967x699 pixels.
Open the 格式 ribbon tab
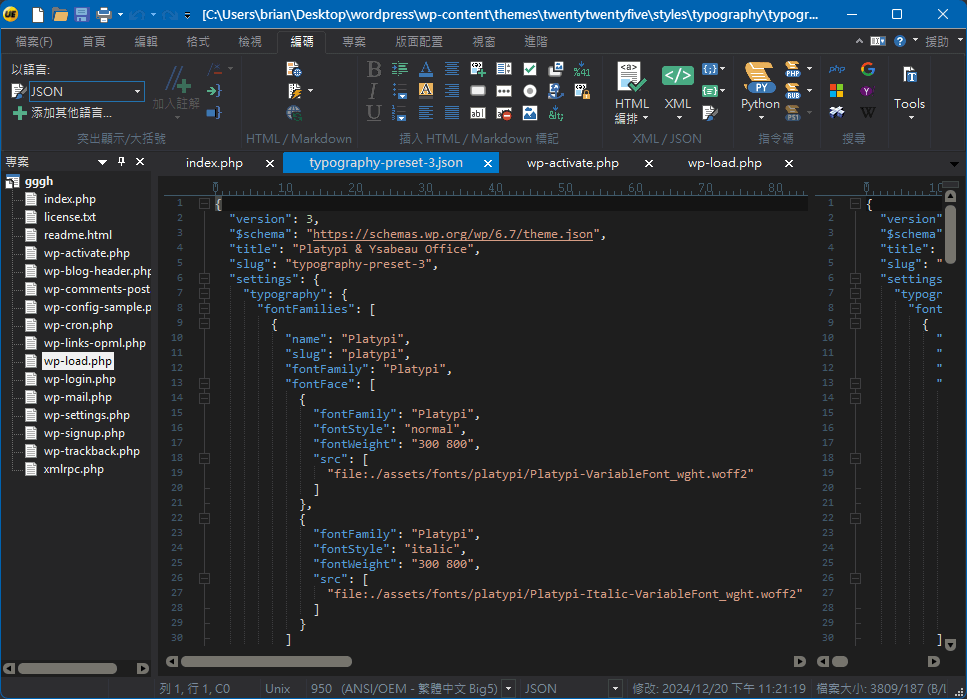pyautogui.click(x=198, y=41)
